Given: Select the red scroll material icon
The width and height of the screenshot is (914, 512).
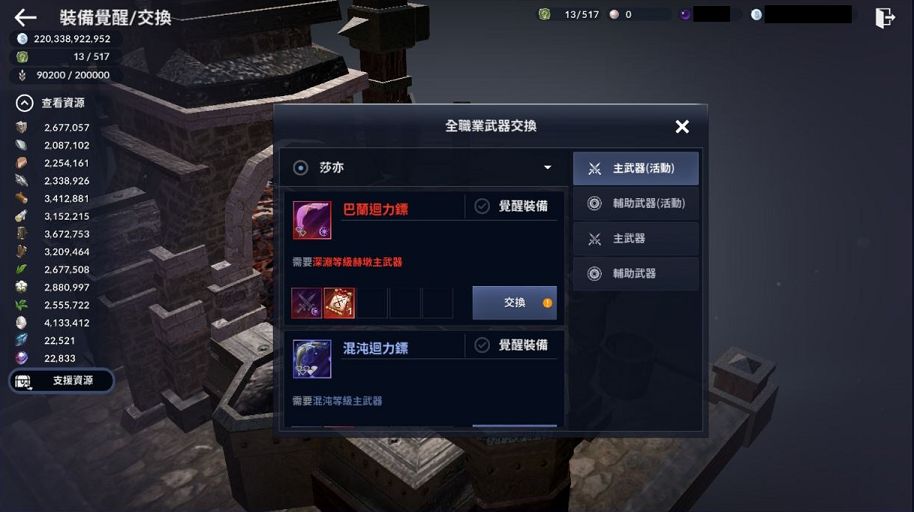Looking at the screenshot, I should point(339,303).
